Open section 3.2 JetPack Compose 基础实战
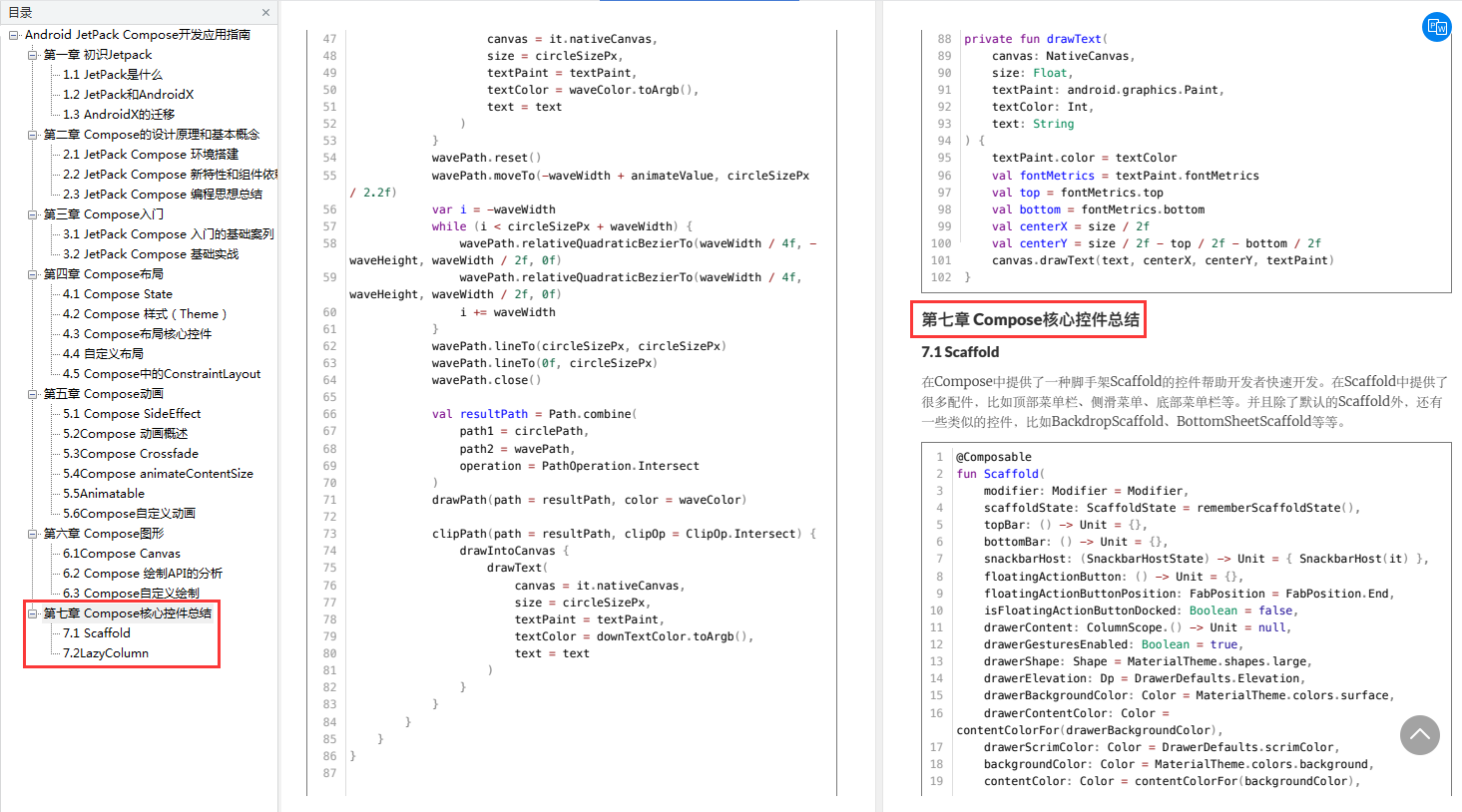Image resolution: width=1462 pixels, height=812 pixels. [x=151, y=254]
